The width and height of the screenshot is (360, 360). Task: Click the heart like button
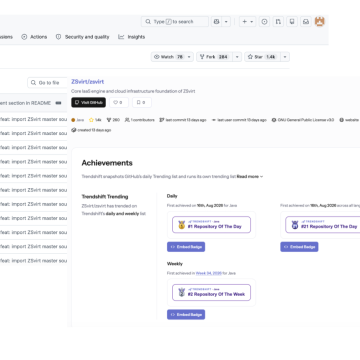click(x=119, y=103)
